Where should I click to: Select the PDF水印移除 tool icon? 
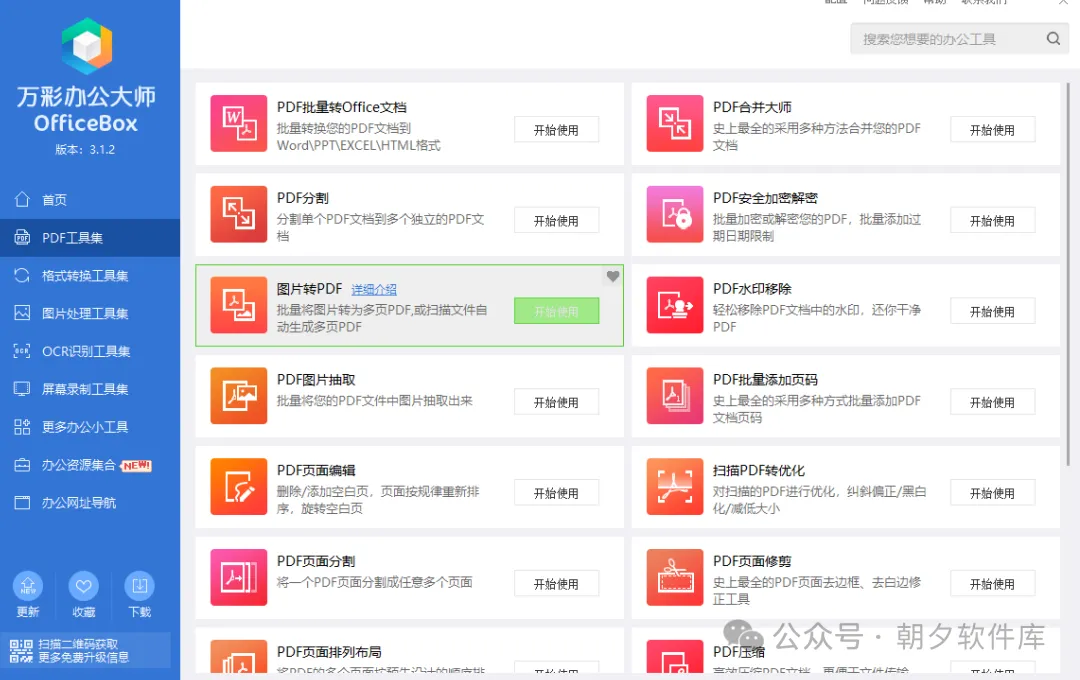pos(674,305)
